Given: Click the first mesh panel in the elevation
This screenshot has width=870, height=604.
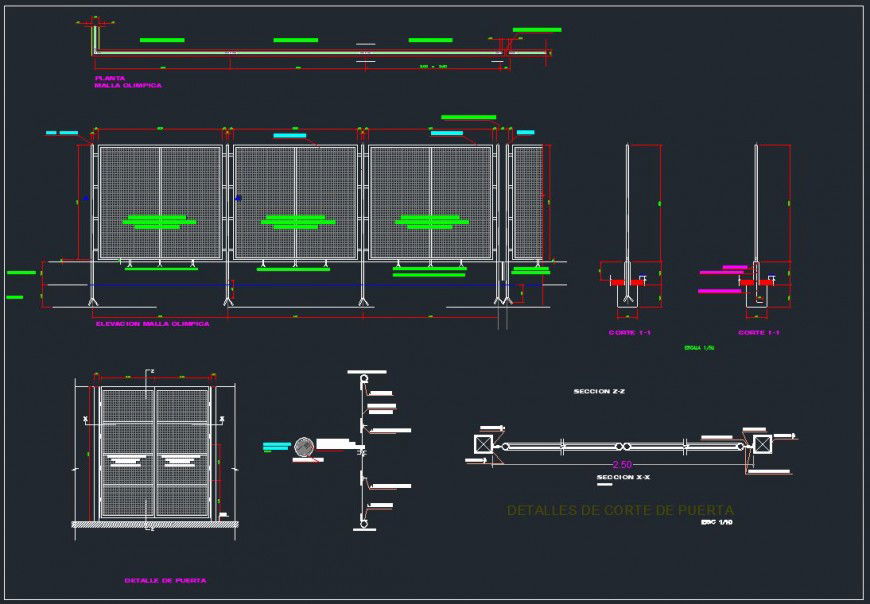Looking at the screenshot, I should [x=160, y=200].
